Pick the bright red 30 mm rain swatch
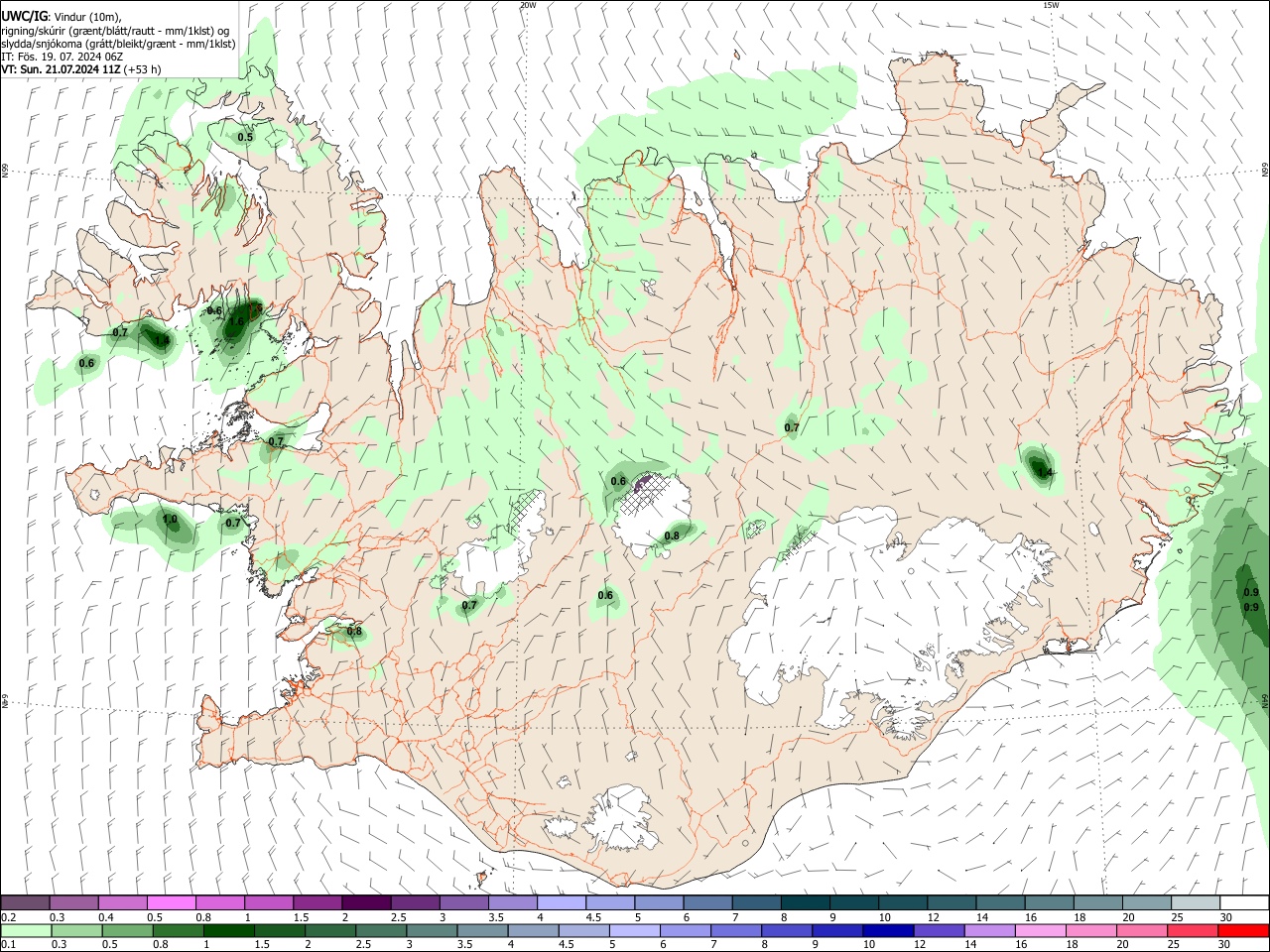The height and width of the screenshot is (952, 1270). click(1242, 931)
